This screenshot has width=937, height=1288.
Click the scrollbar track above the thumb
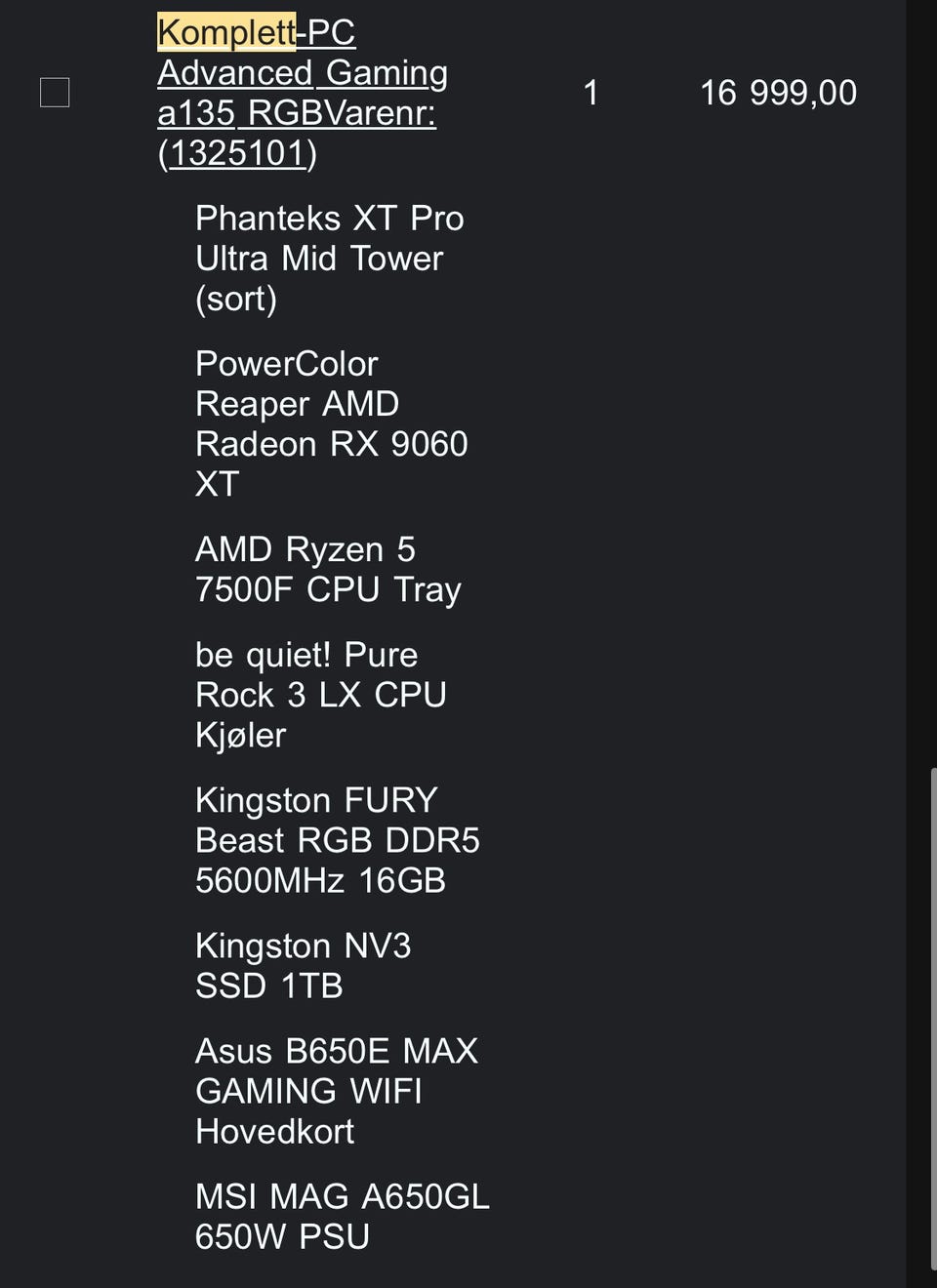coord(933,390)
